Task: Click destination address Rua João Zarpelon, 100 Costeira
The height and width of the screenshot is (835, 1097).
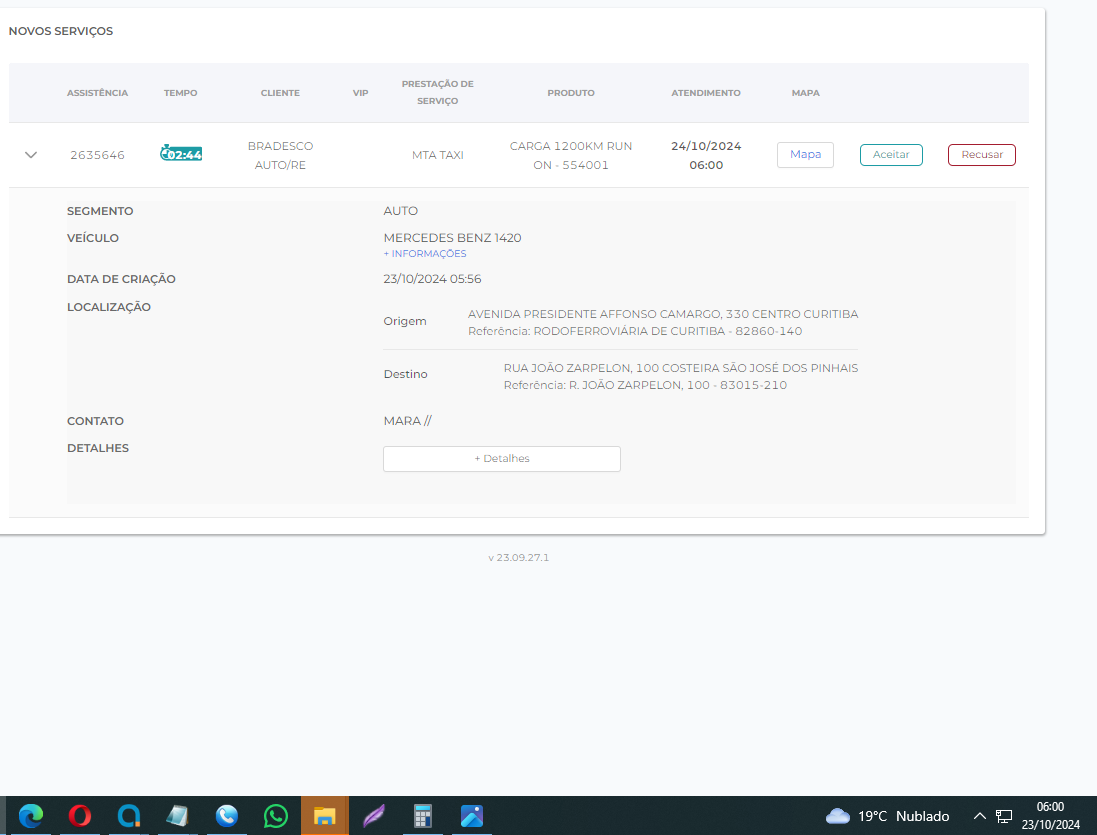Action: [681, 368]
